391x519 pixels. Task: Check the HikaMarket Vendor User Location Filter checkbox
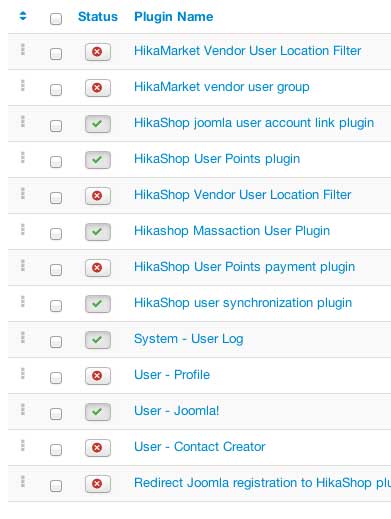point(56,54)
